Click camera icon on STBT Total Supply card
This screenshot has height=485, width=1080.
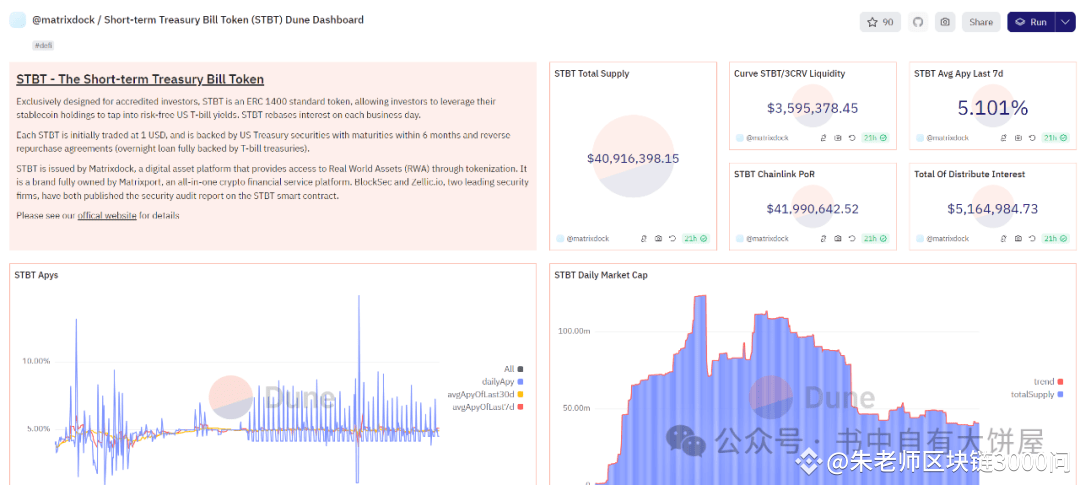pos(658,238)
